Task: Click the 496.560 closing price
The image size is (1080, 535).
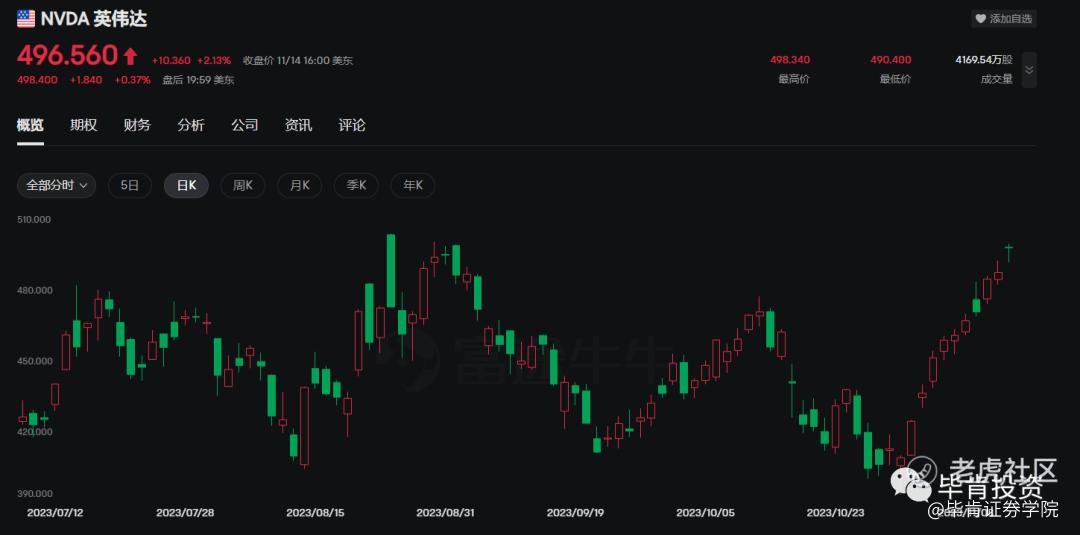Action: point(68,55)
